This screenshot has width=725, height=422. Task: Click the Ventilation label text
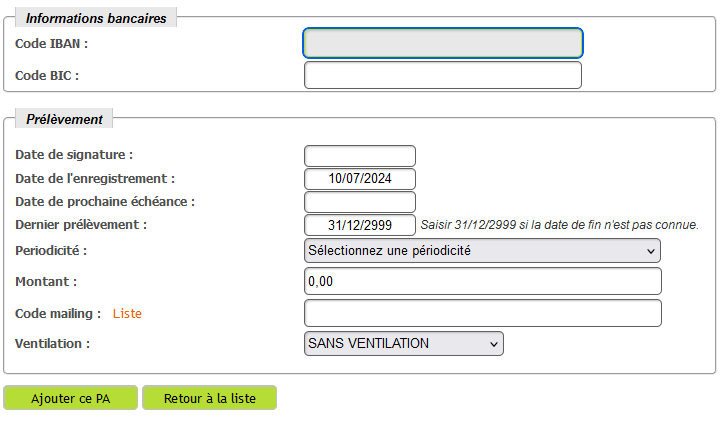pos(53,344)
